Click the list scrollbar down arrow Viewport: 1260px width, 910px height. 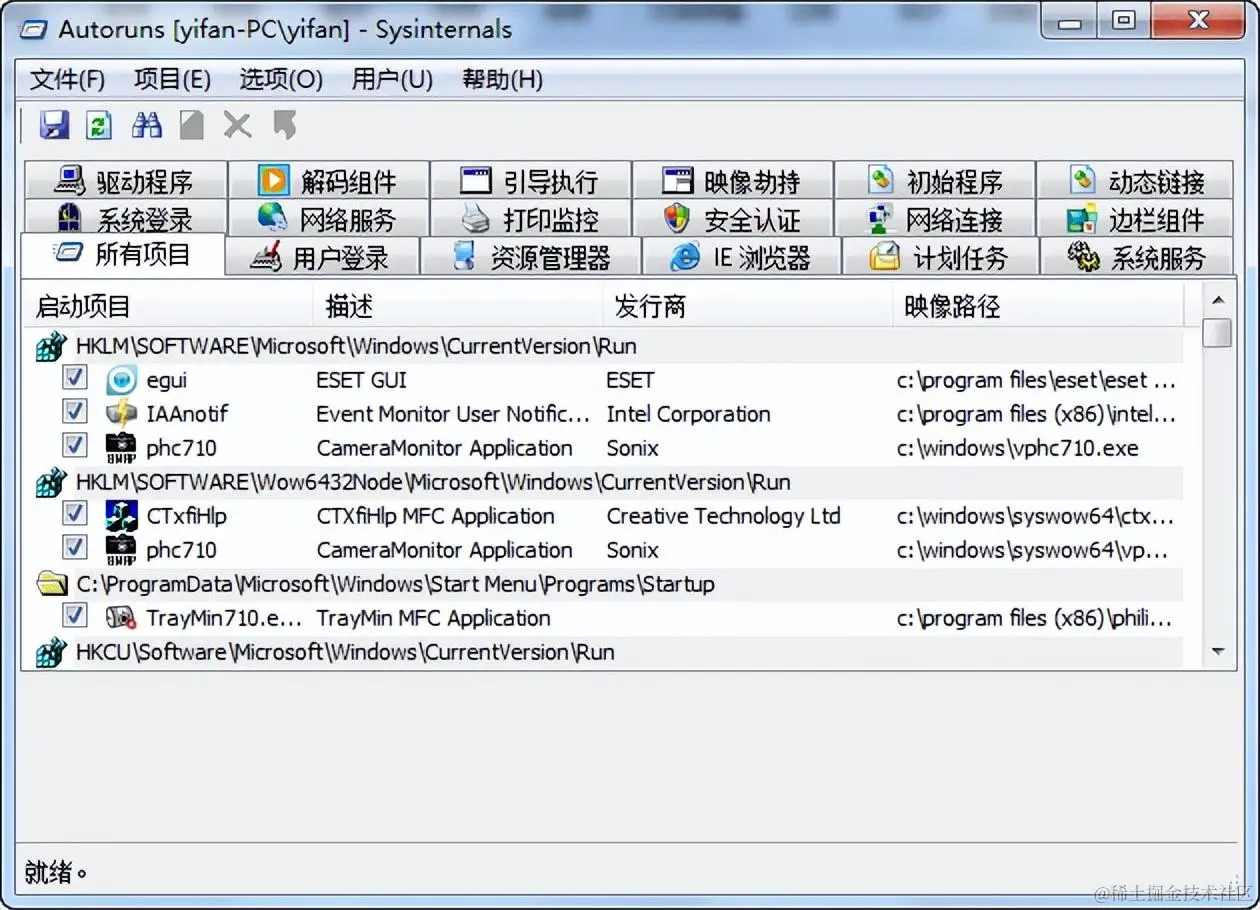pyautogui.click(x=1218, y=652)
